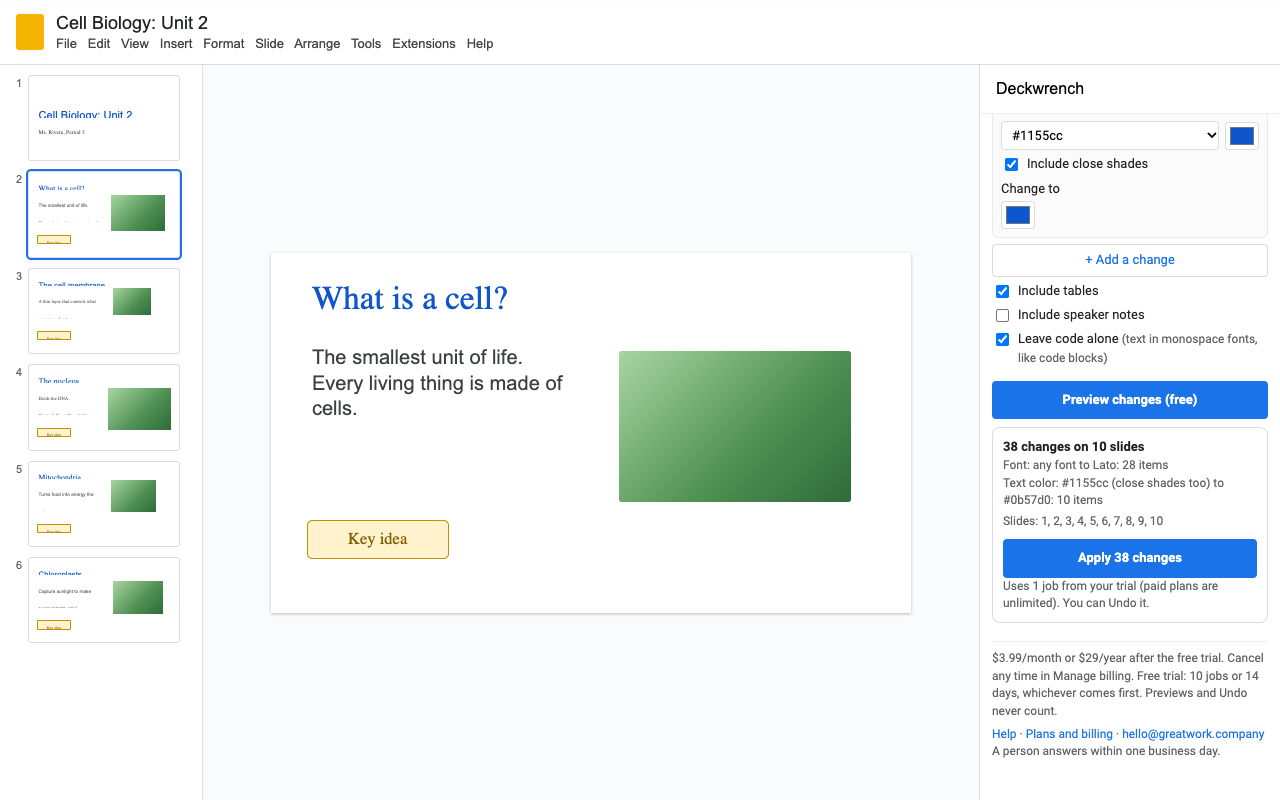The width and height of the screenshot is (1280, 800).
Task: Click the 'Key idea' callout box
Action: tap(378, 539)
